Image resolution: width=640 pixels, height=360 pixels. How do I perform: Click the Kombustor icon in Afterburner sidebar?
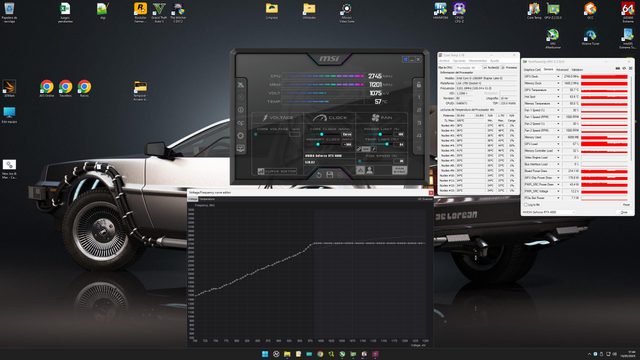coord(241,98)
